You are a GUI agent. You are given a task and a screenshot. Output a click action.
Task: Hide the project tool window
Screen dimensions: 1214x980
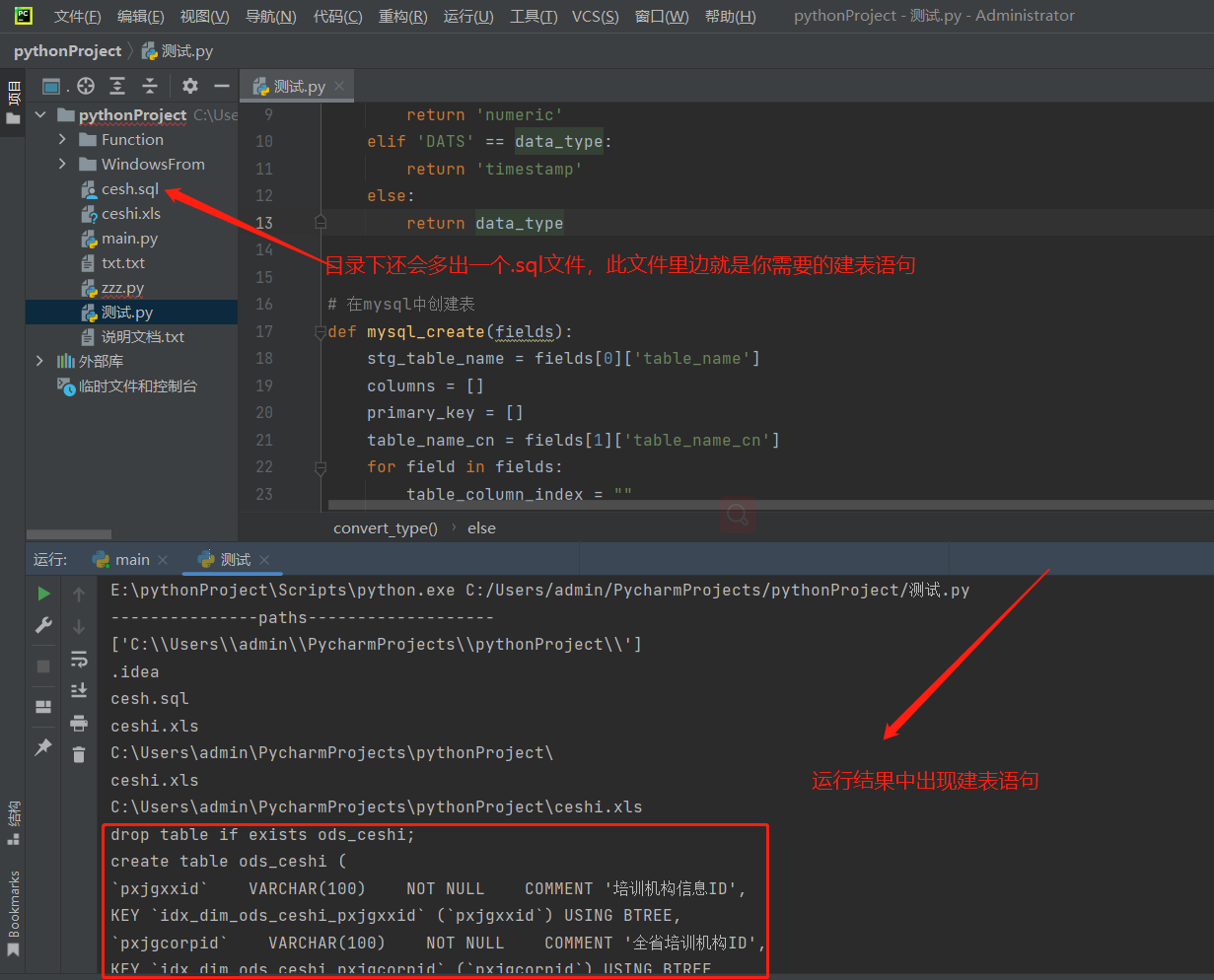tap(221, 87)
